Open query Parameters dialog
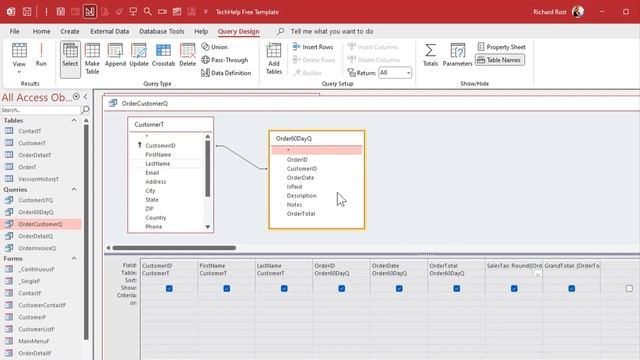 (457, 55)
